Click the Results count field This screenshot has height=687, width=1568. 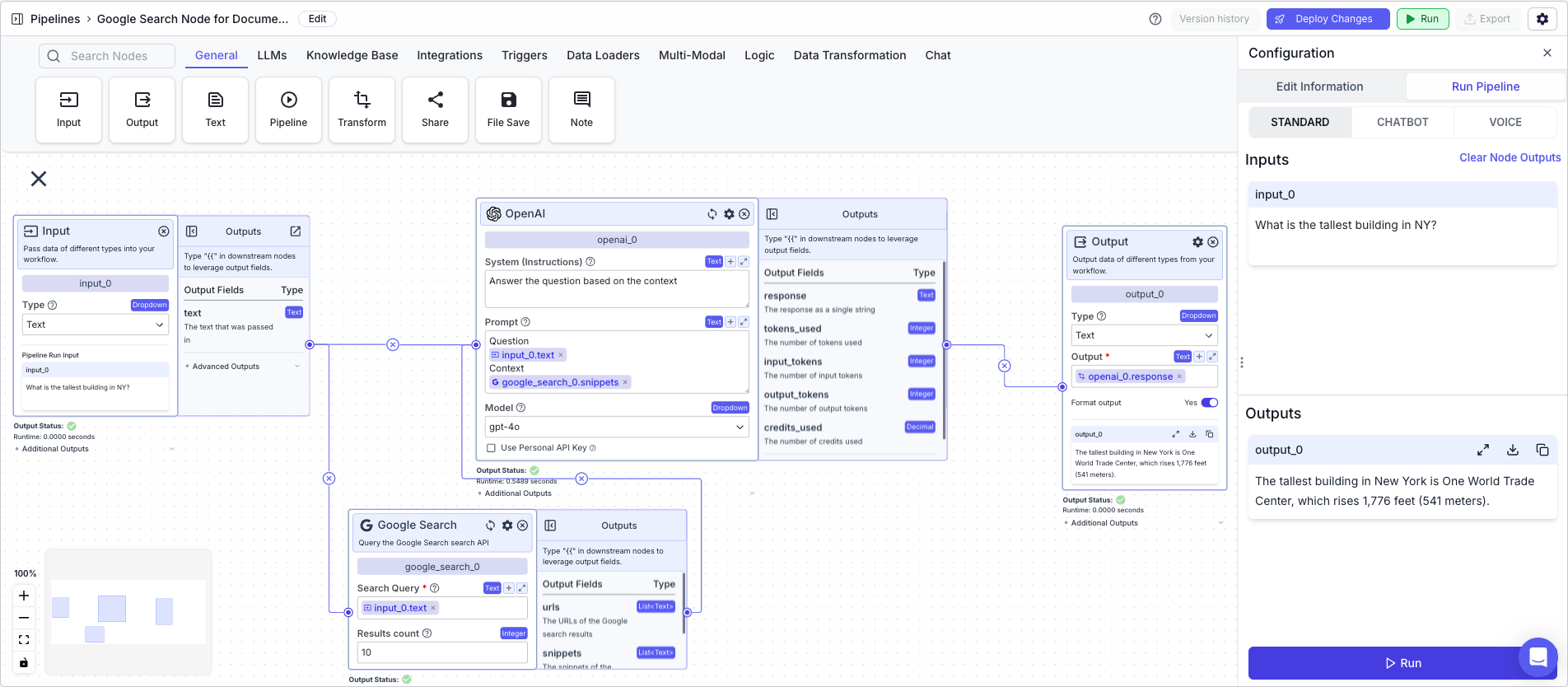[442, 652]
